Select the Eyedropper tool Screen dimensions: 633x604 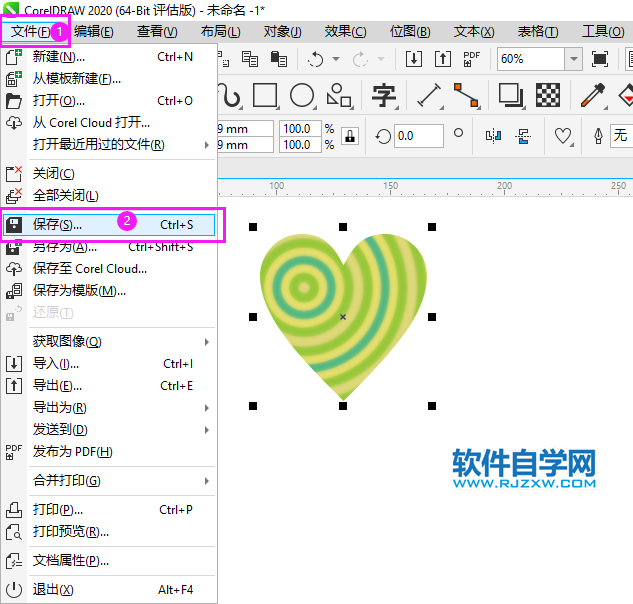[594, 96]
